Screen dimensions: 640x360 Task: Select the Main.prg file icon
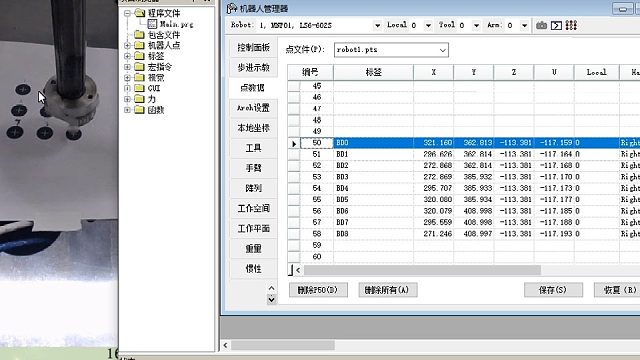coord(152,24)
